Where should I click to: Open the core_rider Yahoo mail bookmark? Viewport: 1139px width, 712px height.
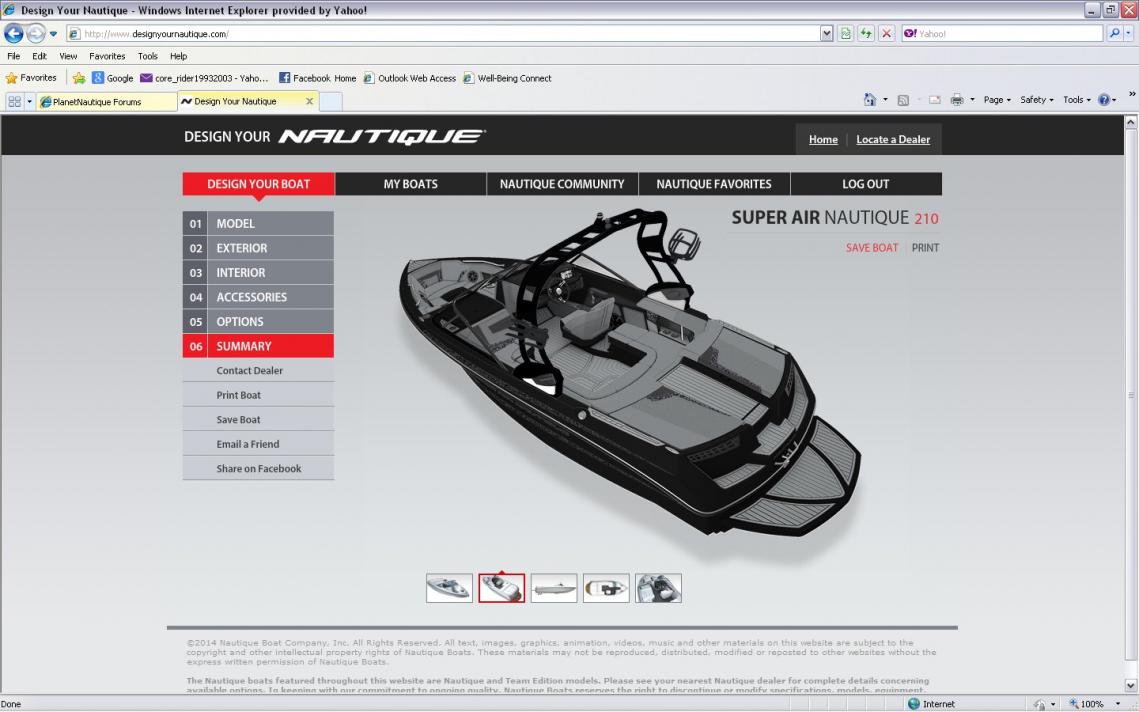tap(204, 78)
